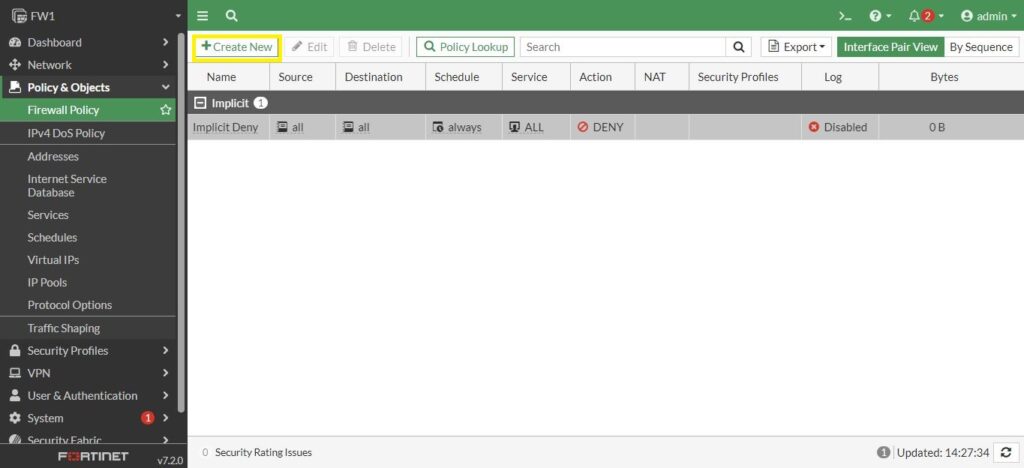The image size is (1024, 468).
Task: Open the admin user dropdown
Action: click(984, 16)
